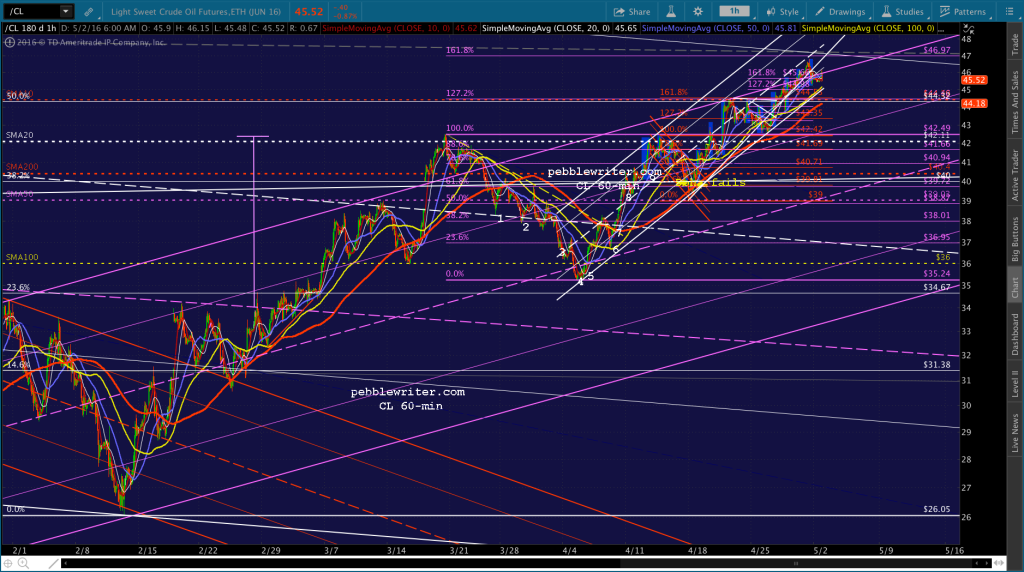Click the yellow SimpleMovingAvg (CLOSE, 100, 0) label
1024x572 pixels.
pyautogui.click(x=868, y=29)
